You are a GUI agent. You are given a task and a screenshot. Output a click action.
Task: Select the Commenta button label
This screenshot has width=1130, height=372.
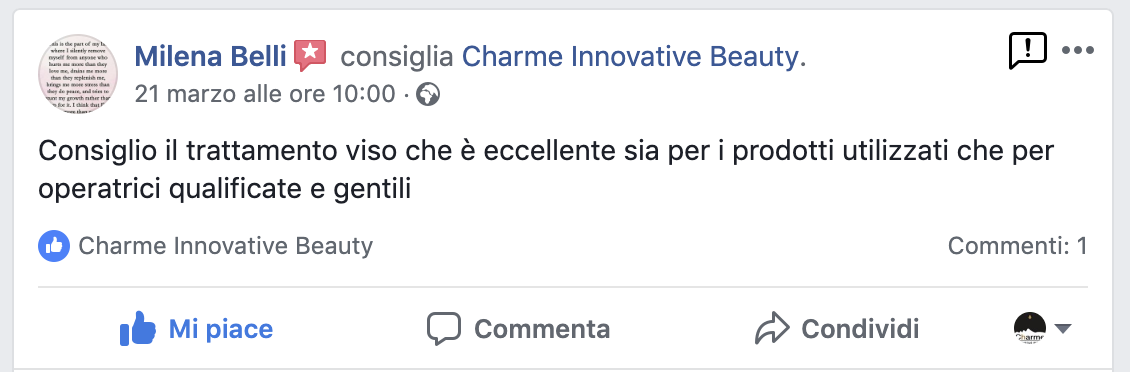(x=542, y=329)
